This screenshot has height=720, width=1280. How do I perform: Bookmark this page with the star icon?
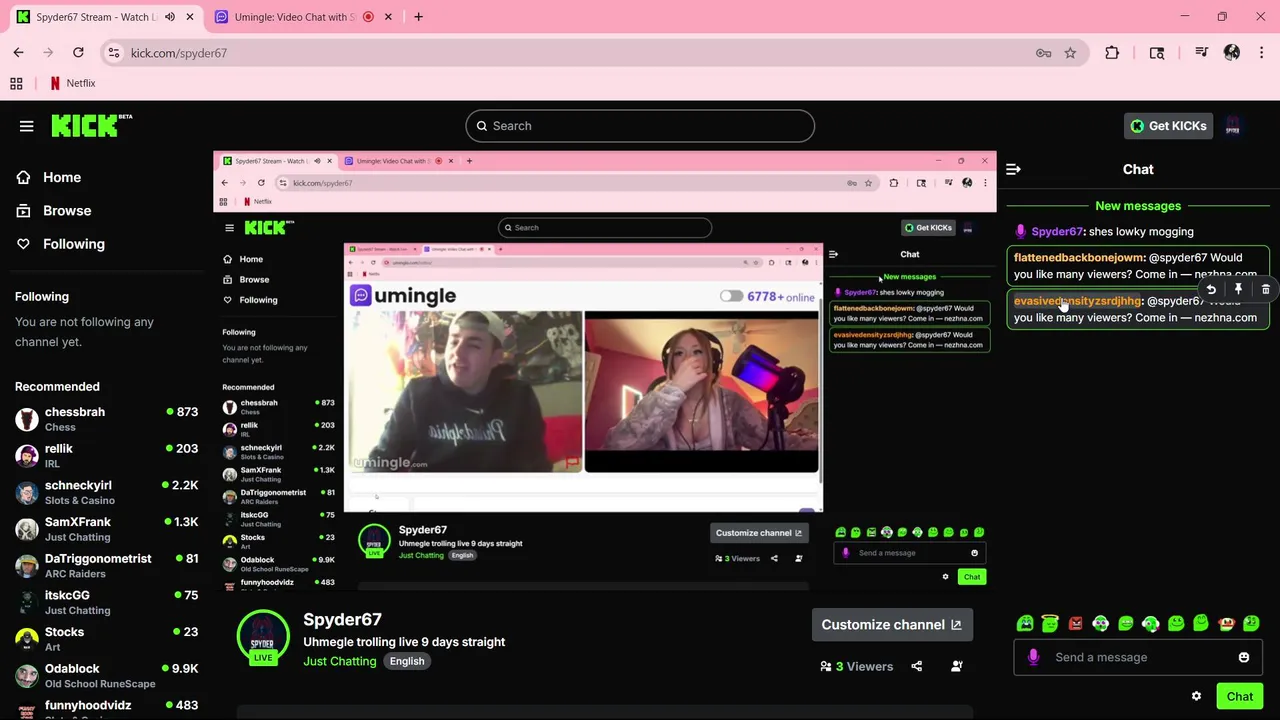1070,53
